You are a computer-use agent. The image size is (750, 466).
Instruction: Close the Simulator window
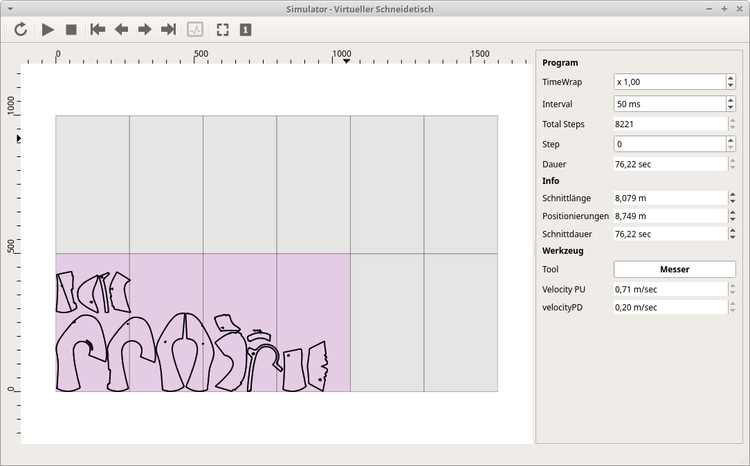[x=739, y=9]
